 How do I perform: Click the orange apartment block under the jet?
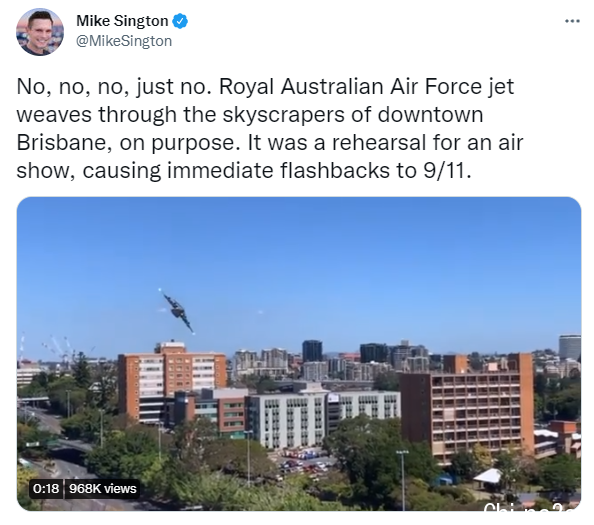click(x=172, y=383)
